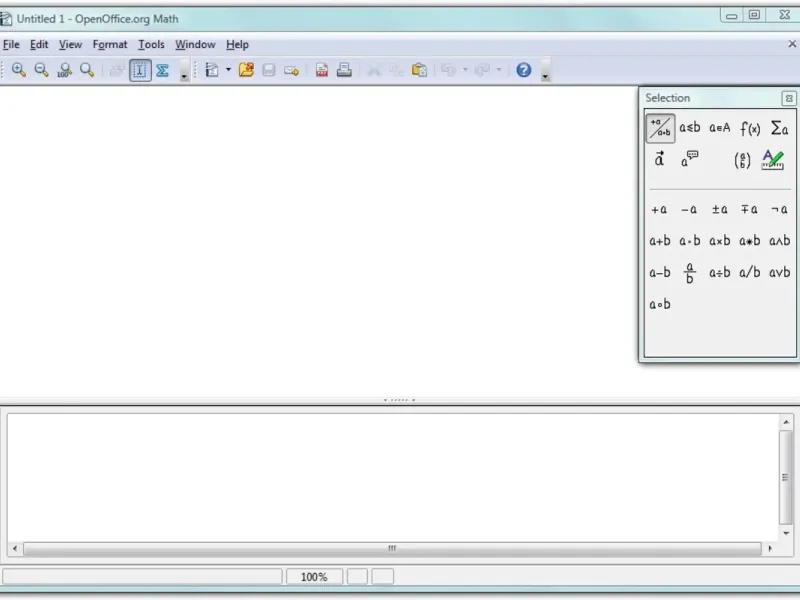This screenshot has width=800, height=600.
Task: Select the Formats category icon
Action: coord(772,160)
